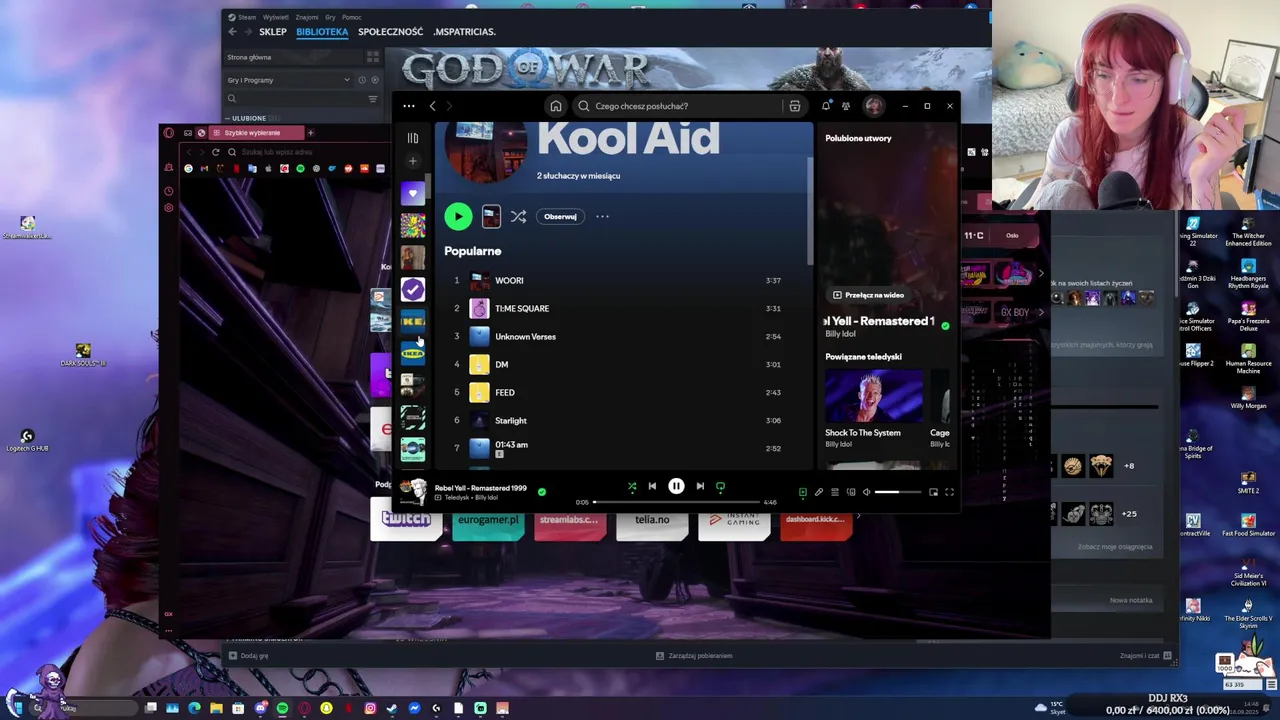1280x720 pixels.
Task: Open the Spotify profile avatar menu
Action: coord(874,106)
